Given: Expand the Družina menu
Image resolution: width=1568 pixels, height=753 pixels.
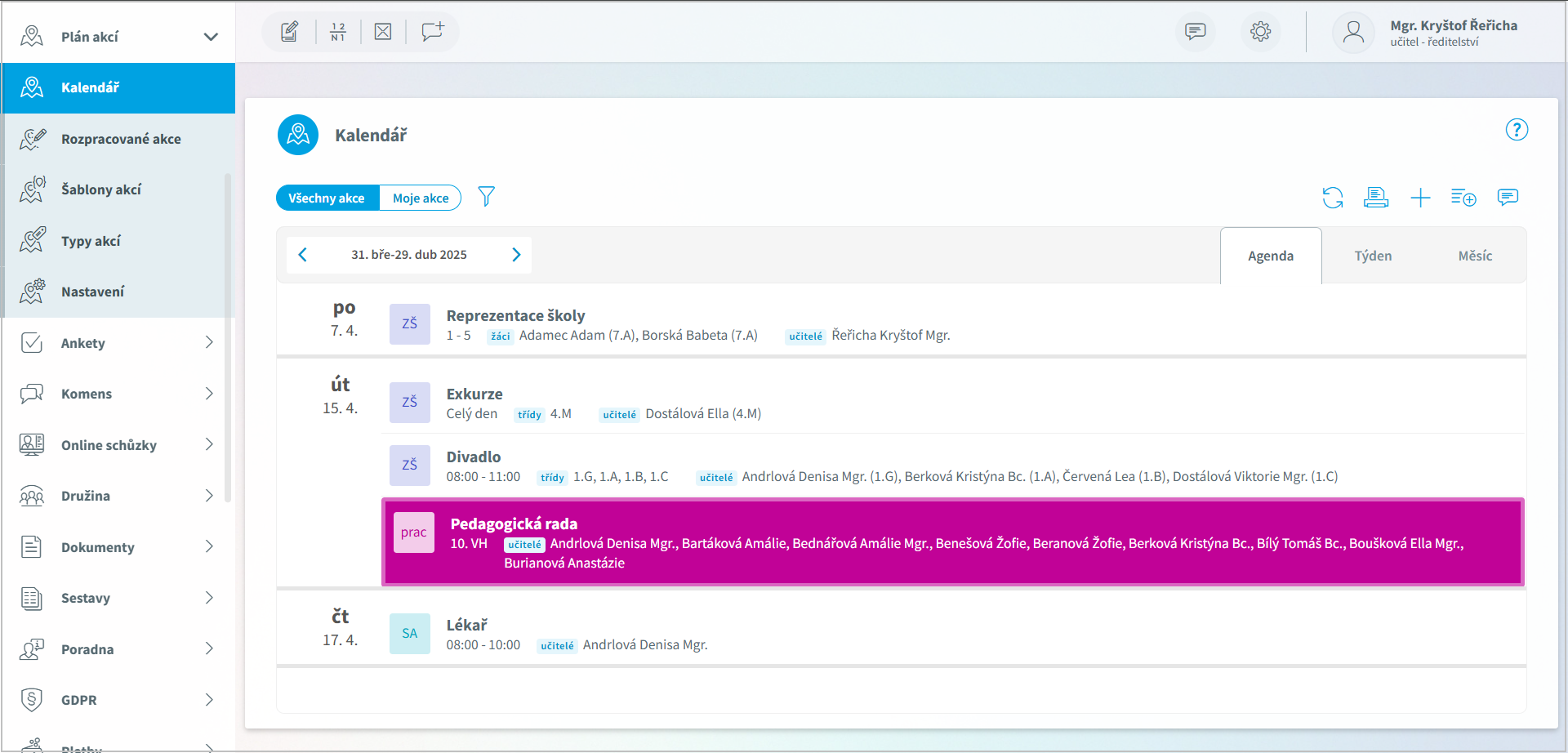Looking at the screenshot, I should point(118,496).
